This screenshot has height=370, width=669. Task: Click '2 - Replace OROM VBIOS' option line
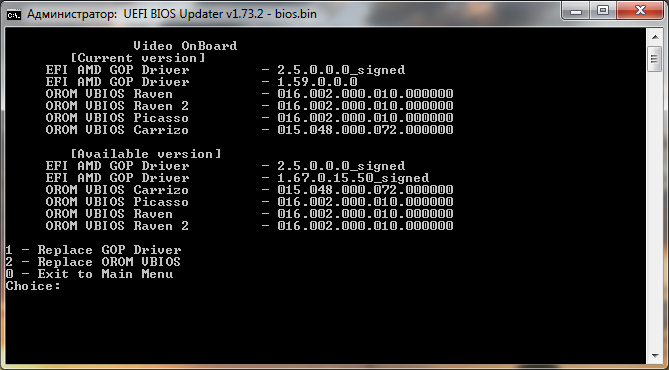tap(93, 262)
